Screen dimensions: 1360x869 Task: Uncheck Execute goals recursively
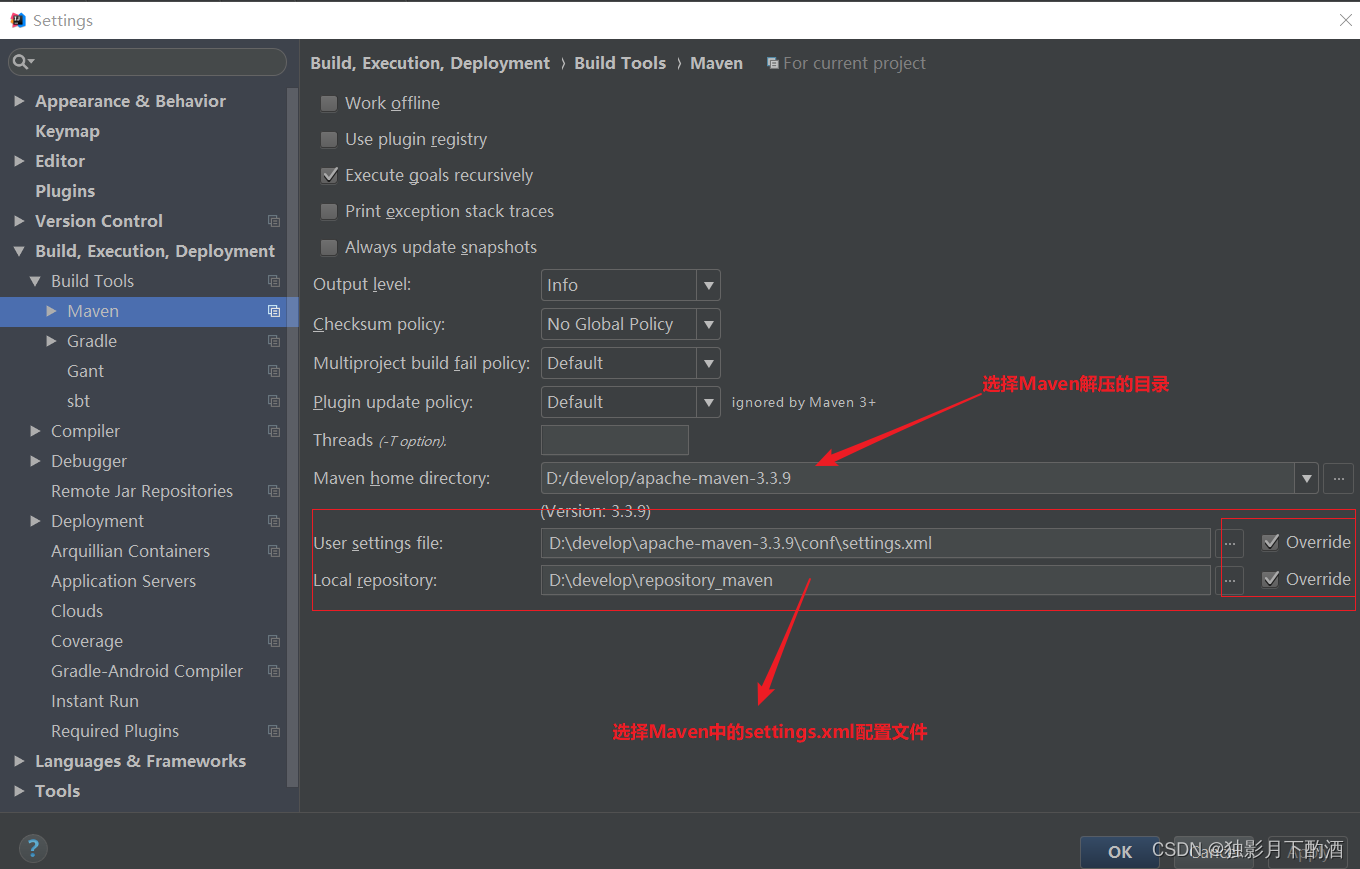[x=329, y=175]
